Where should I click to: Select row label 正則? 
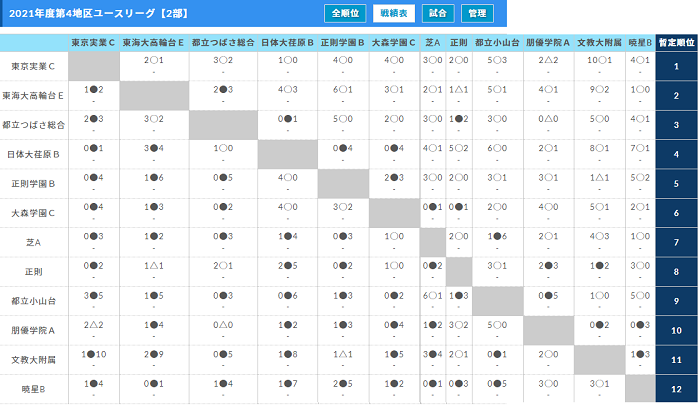tap(33, 272)
